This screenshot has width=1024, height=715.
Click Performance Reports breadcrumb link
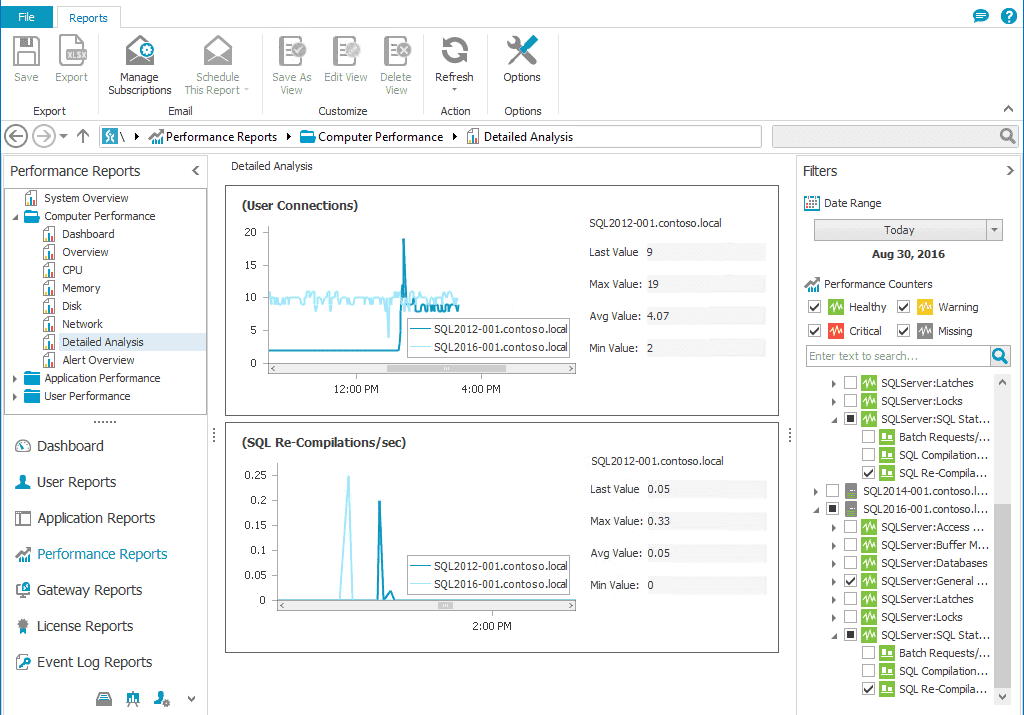(x=221, y=136)
